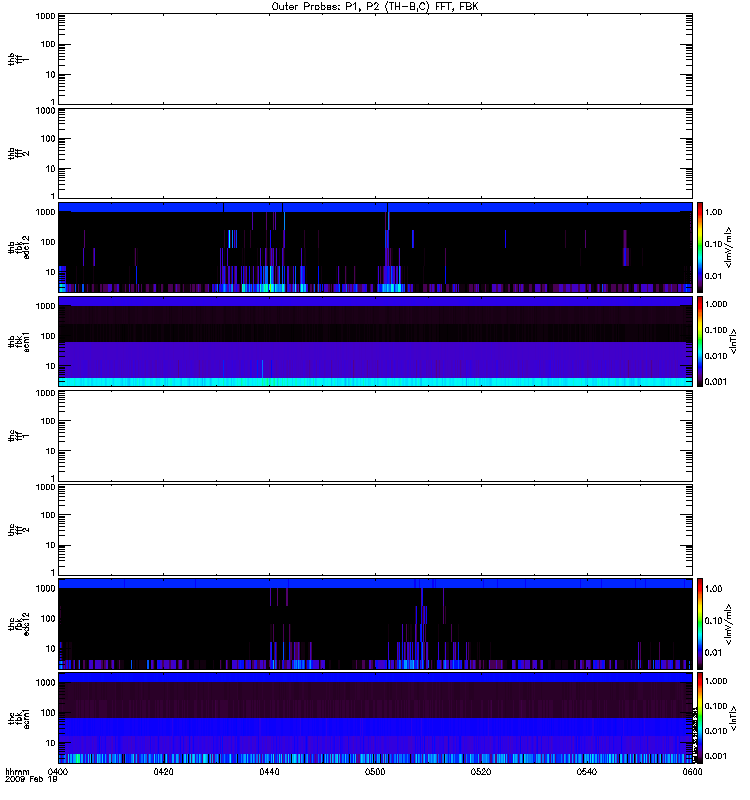Screen dimensions: 750x800
Task: Click the 'thc fbk scm1' panel label
Action: coord(18,718)
